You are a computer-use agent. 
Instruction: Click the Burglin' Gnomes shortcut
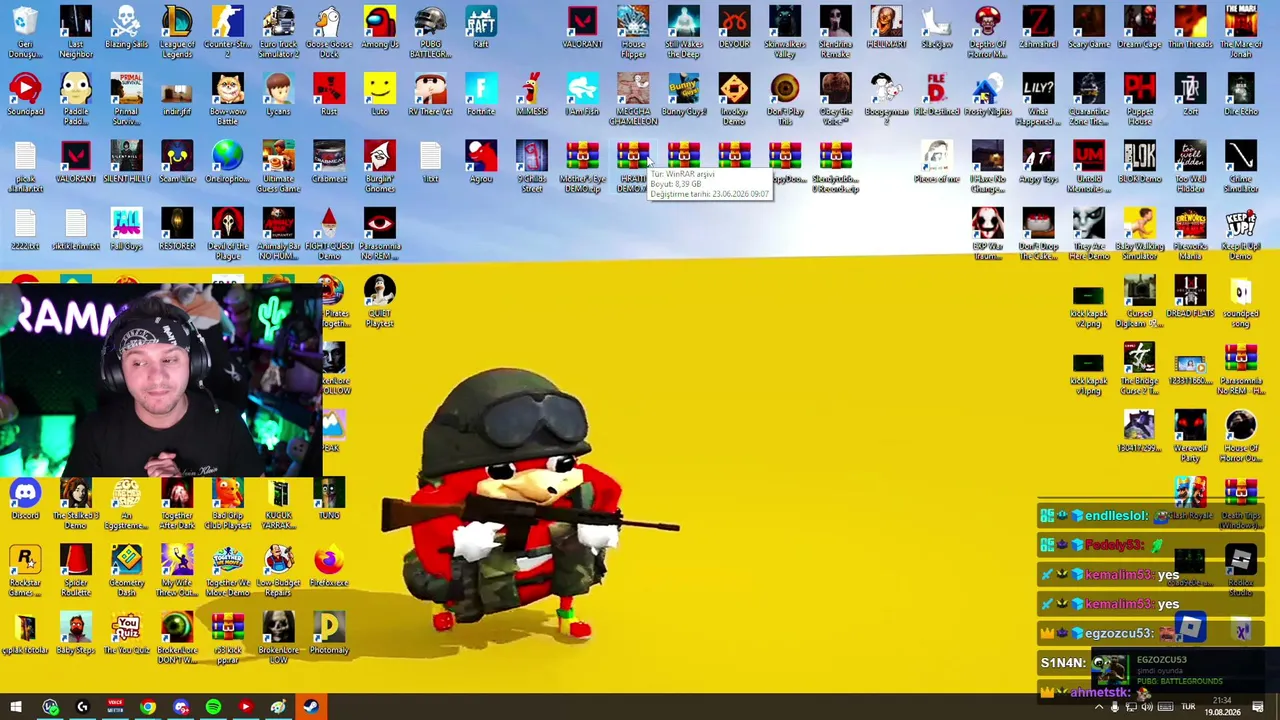(380, 166)
